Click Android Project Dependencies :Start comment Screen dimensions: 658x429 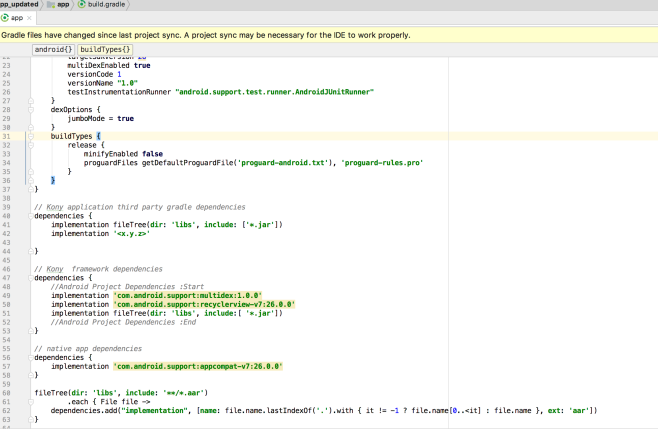point(127,287)
